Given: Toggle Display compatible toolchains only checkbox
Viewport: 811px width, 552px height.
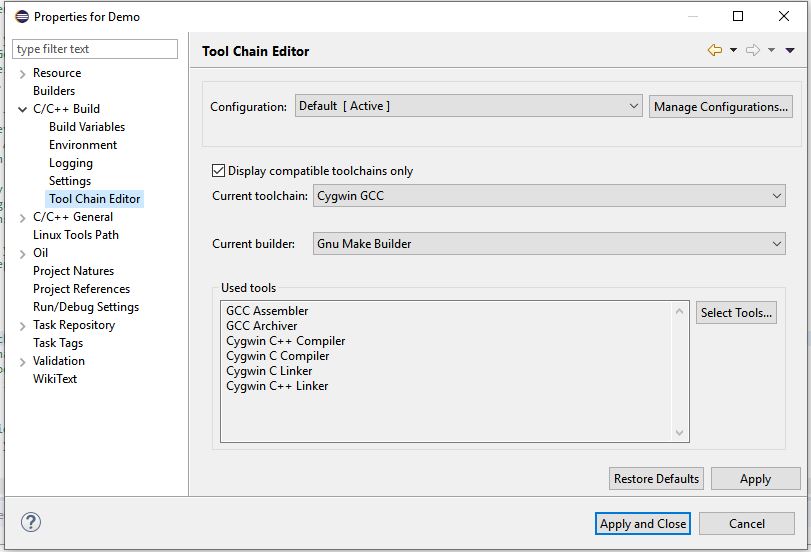Looking at the screenshot, I should point(218,171).
